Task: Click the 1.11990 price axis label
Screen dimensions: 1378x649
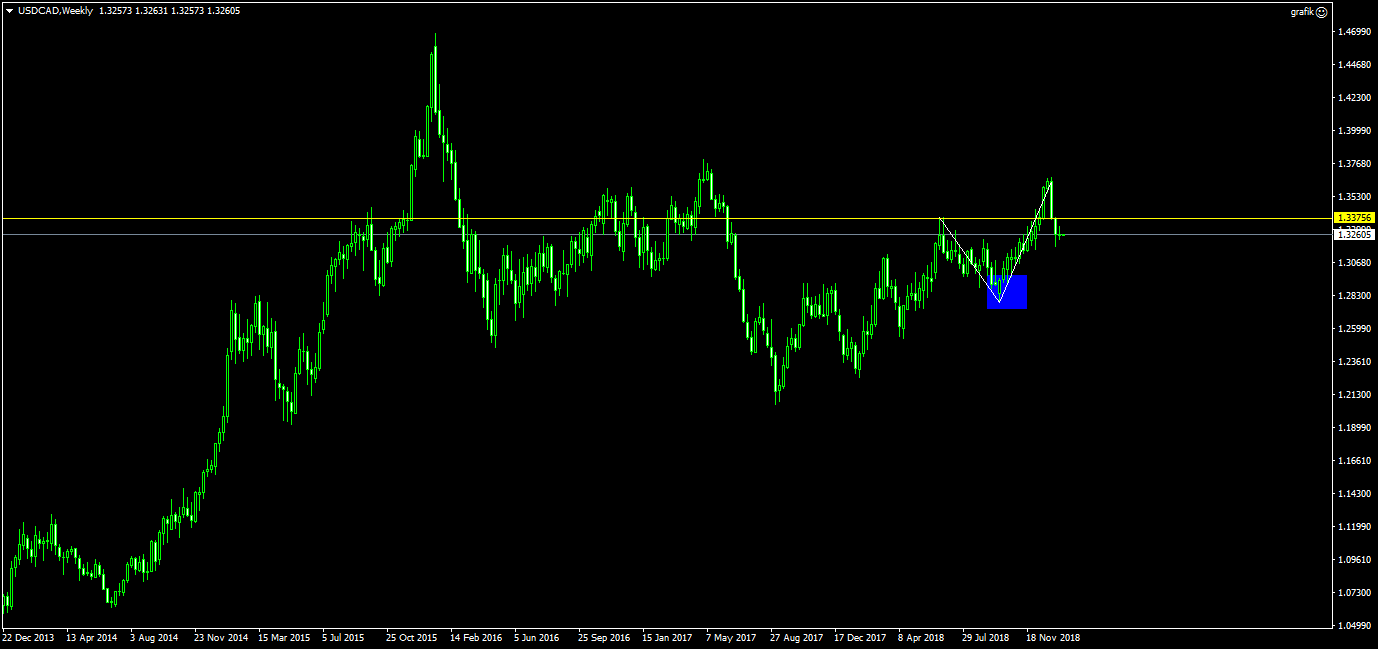Action: 1352,527
